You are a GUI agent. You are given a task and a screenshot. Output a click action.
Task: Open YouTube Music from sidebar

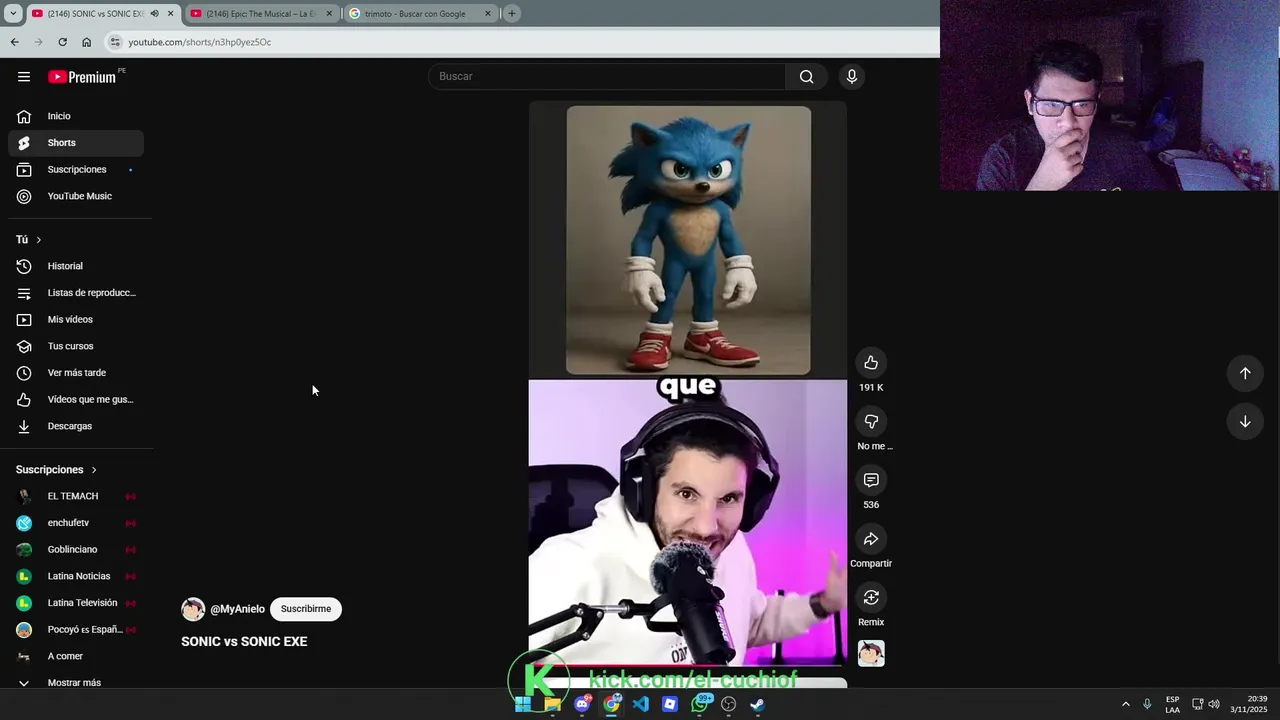pyautogui.click(x=76, y=197)
